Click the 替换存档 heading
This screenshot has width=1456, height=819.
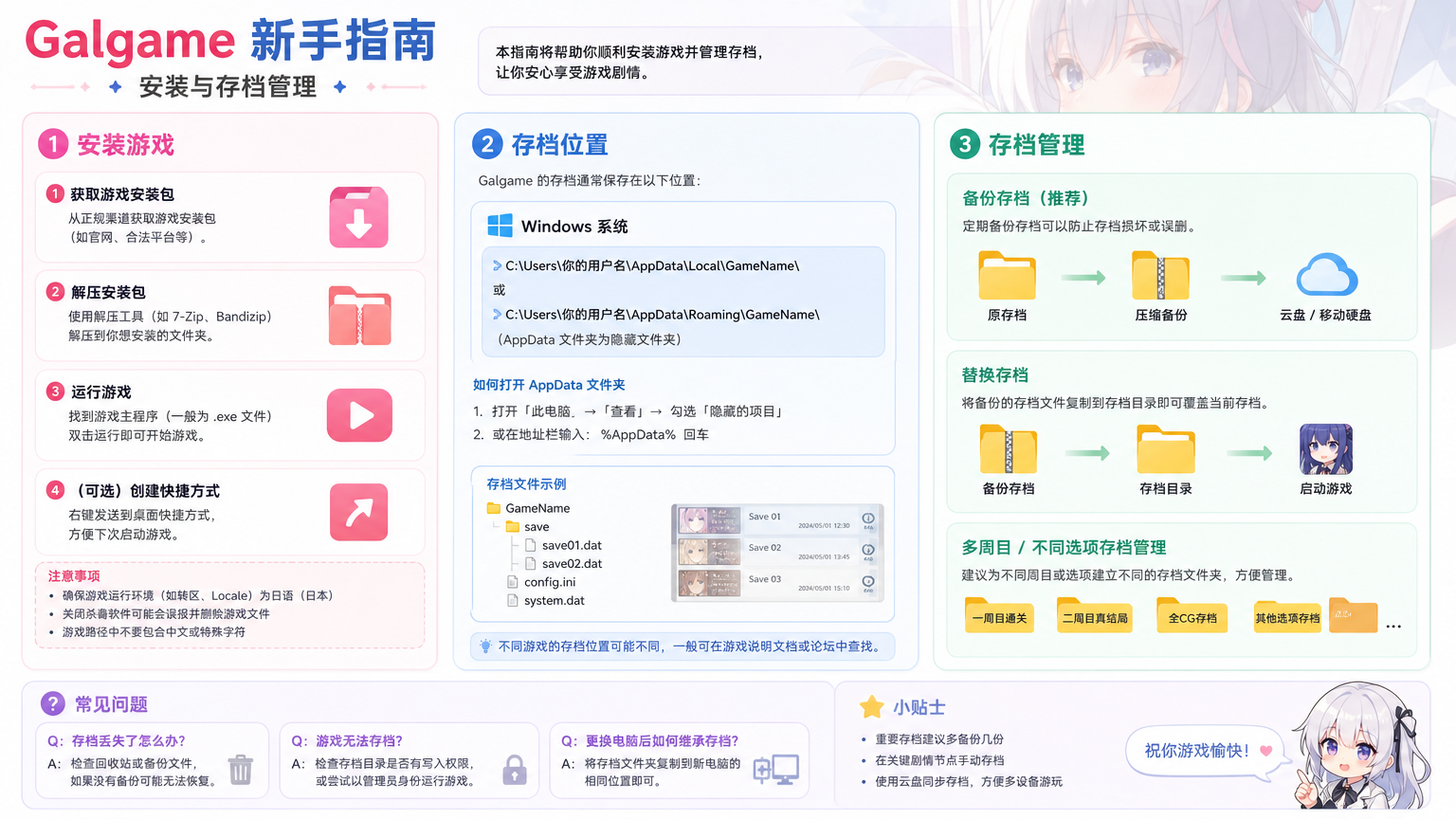coord(995,374)
